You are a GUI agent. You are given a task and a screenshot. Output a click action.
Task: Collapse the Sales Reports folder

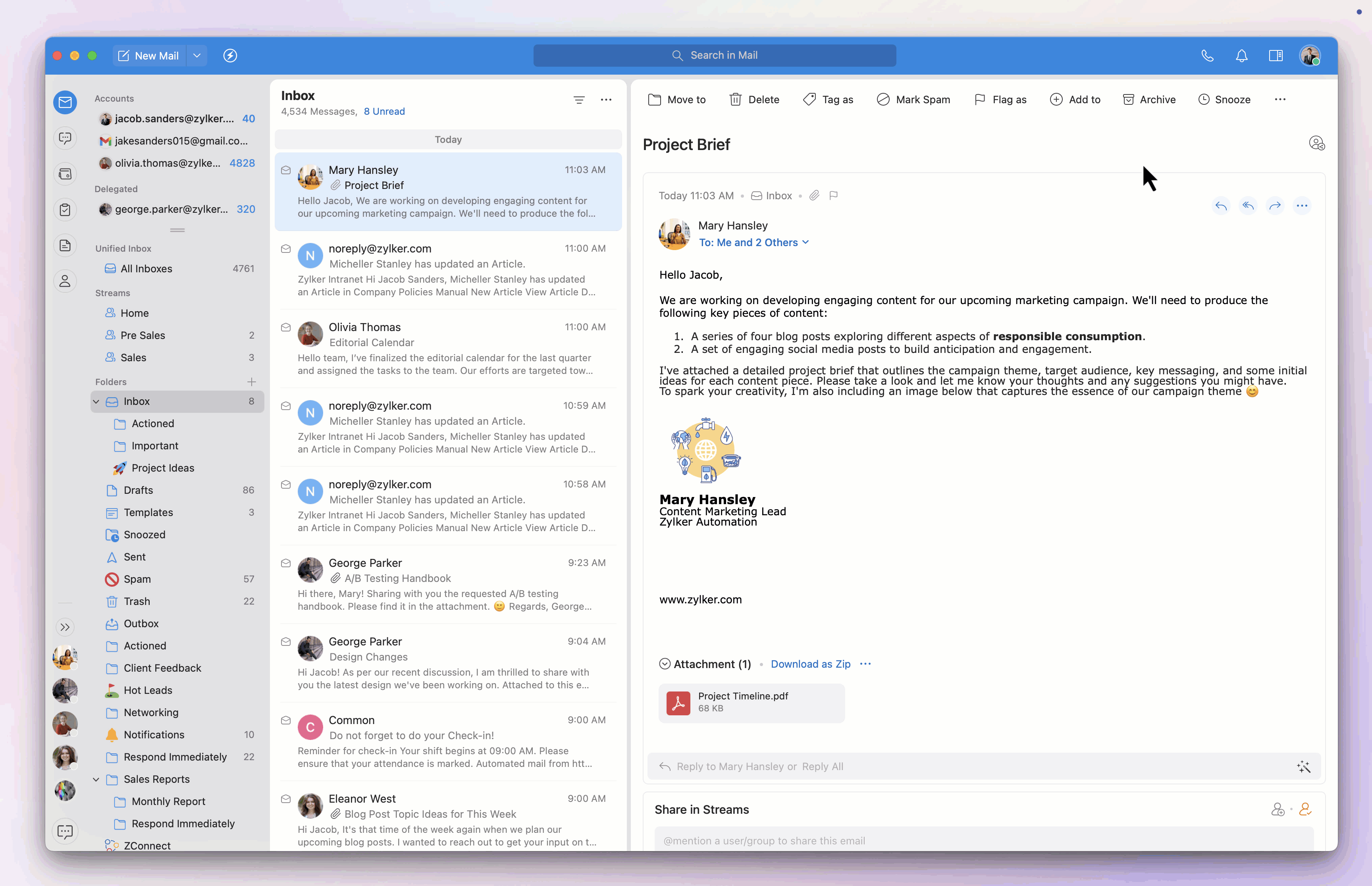click(96, 779)
